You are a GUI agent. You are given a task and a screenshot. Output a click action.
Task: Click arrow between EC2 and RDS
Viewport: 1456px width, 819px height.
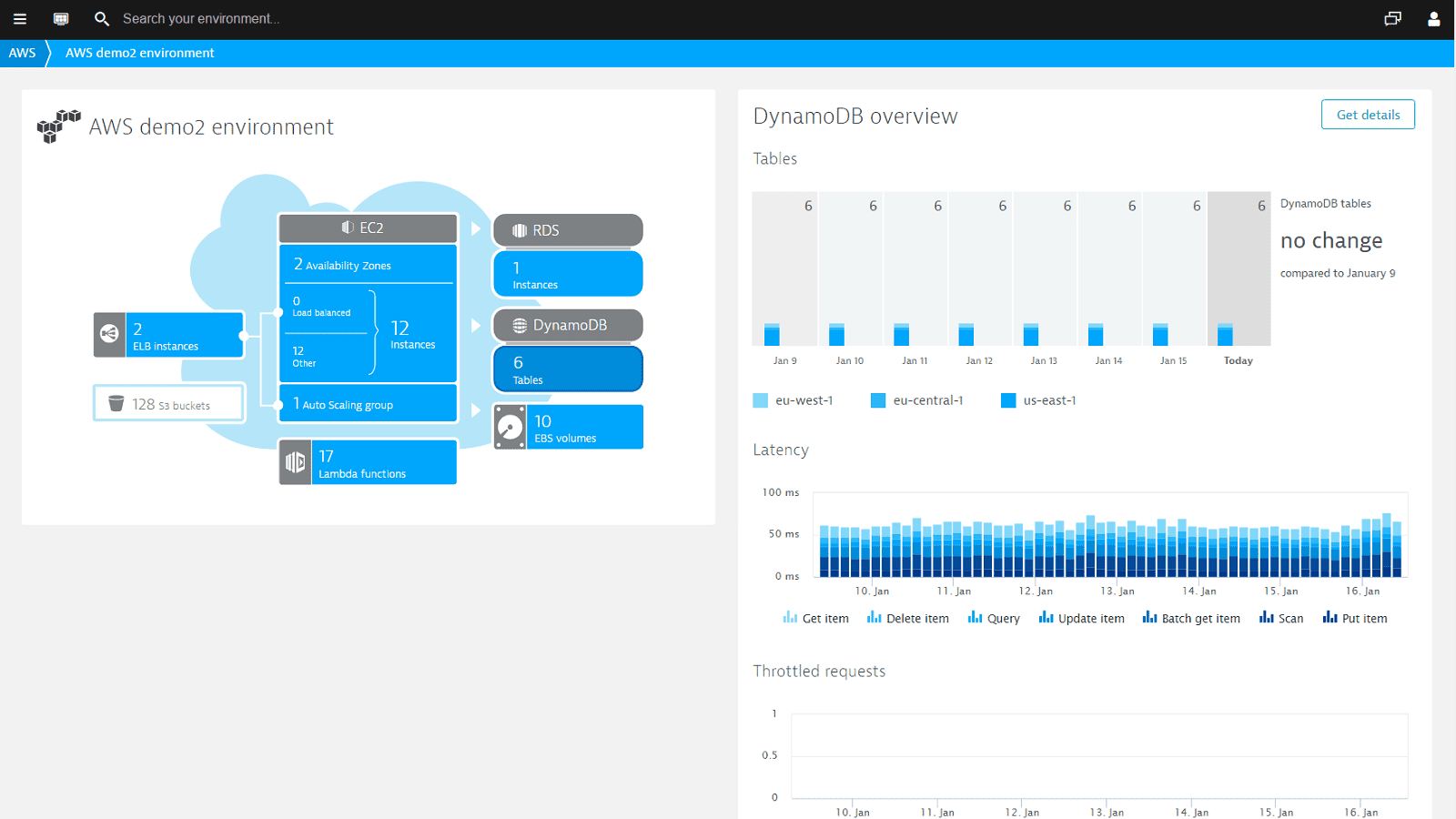475,228
